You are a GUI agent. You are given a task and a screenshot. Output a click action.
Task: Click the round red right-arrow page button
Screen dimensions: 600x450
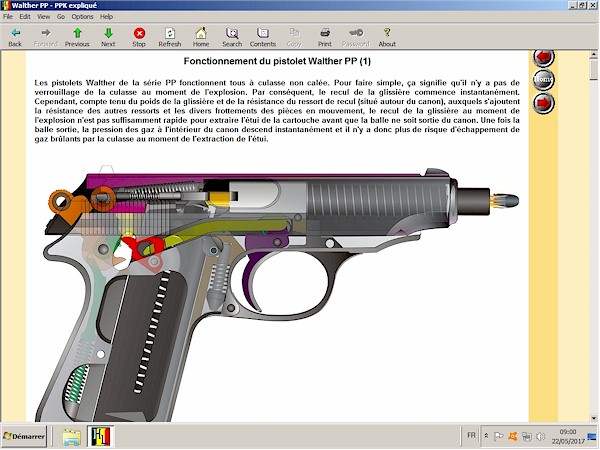[x=543, y=103]
